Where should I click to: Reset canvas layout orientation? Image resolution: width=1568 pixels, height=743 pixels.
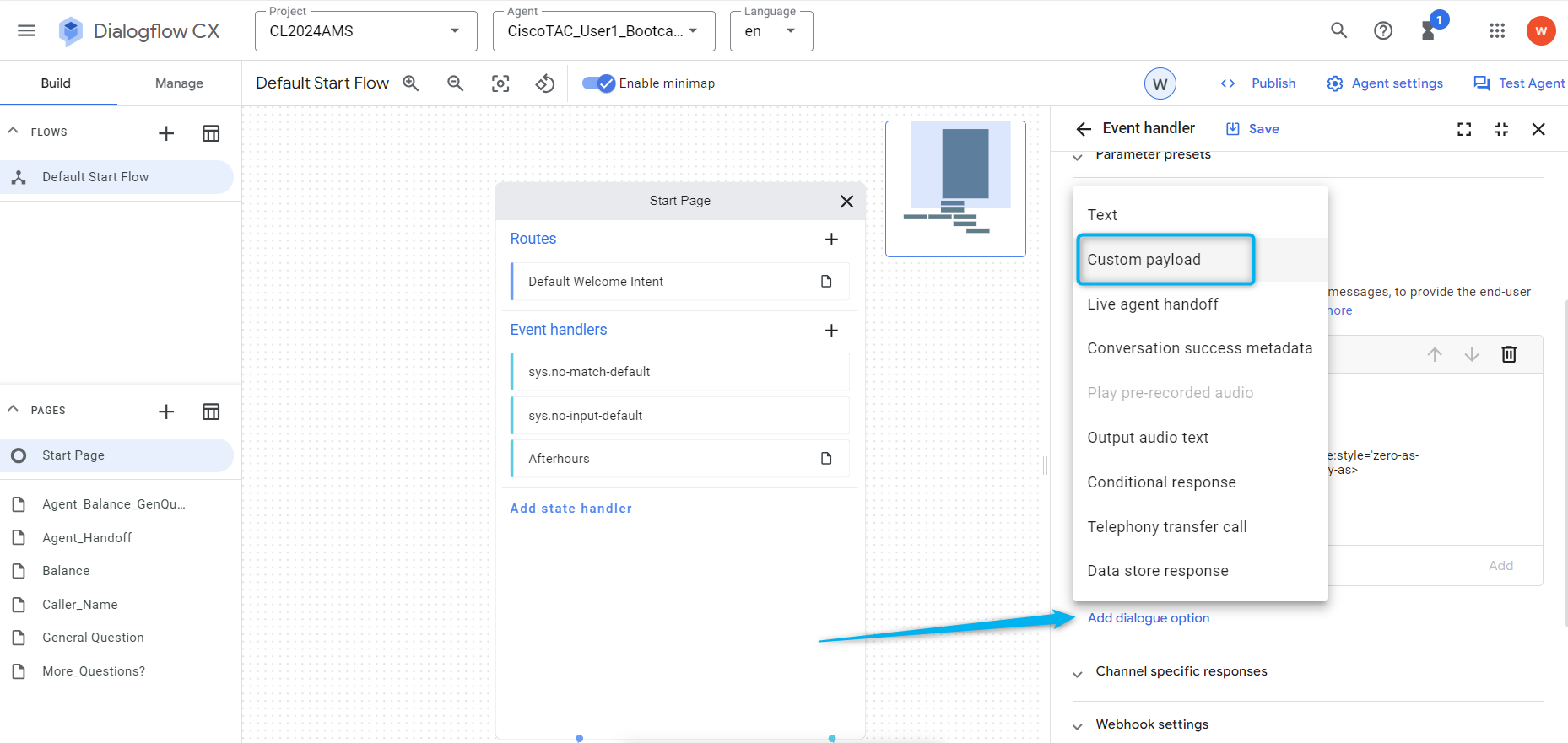click(x=545, y=83)
